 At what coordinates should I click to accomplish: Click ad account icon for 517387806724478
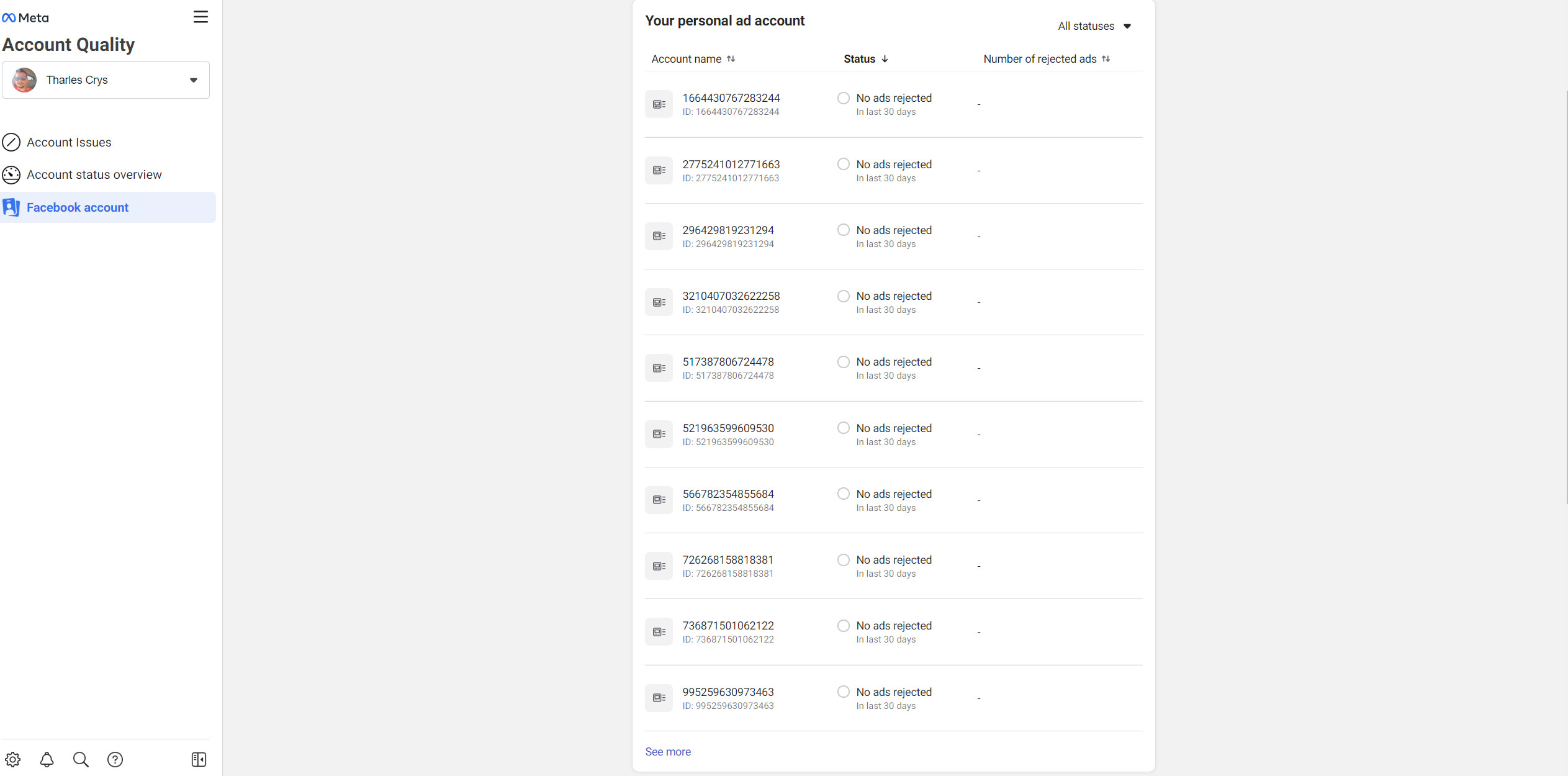click(x=659, y=368)
